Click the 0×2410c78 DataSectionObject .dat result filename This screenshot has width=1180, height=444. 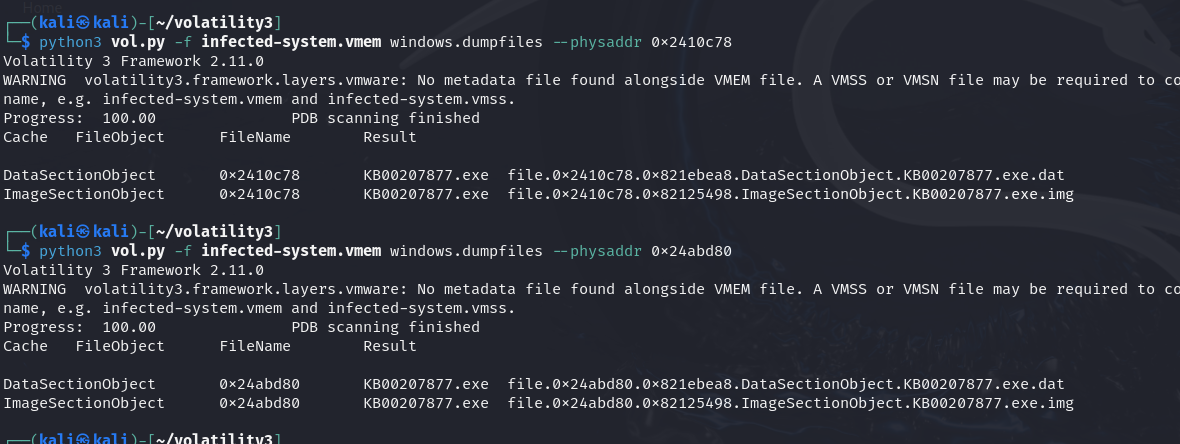pos(786,175)
